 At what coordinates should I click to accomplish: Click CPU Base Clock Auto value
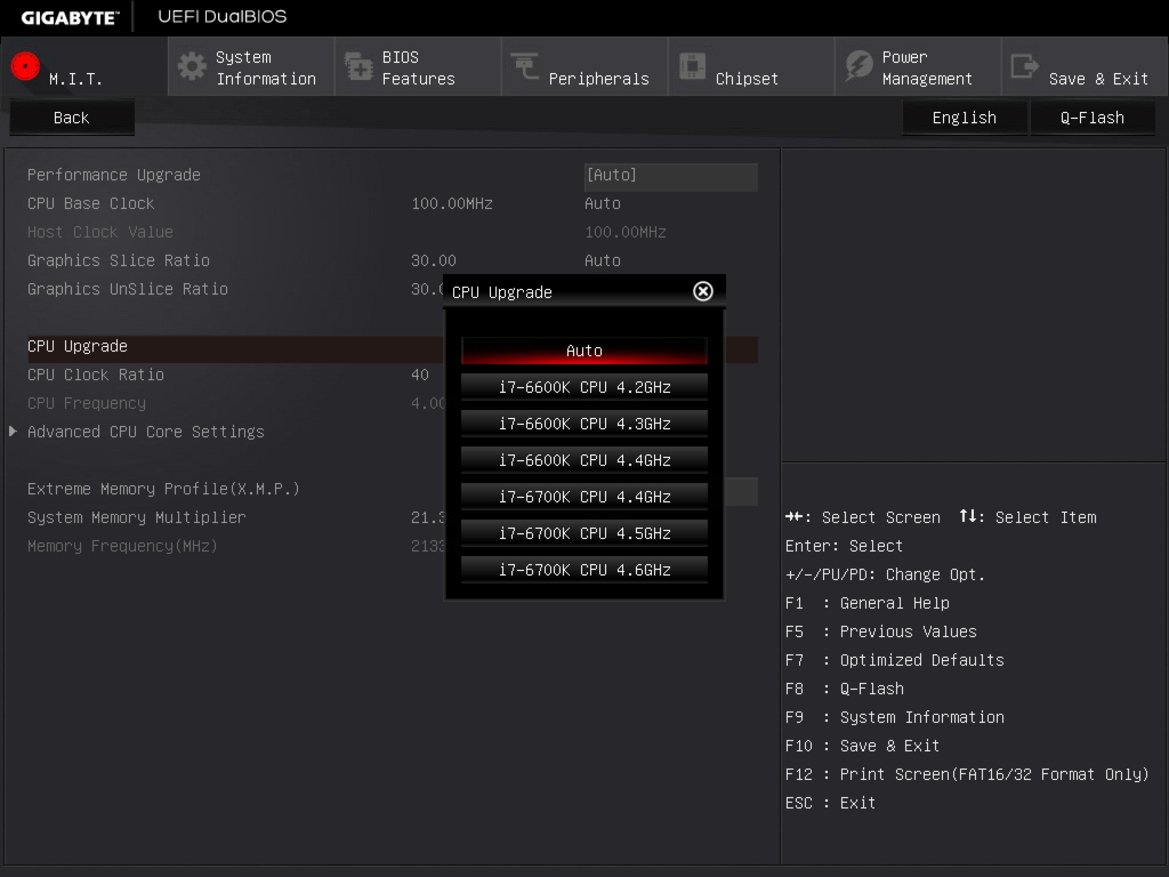(x=602, y=204)
